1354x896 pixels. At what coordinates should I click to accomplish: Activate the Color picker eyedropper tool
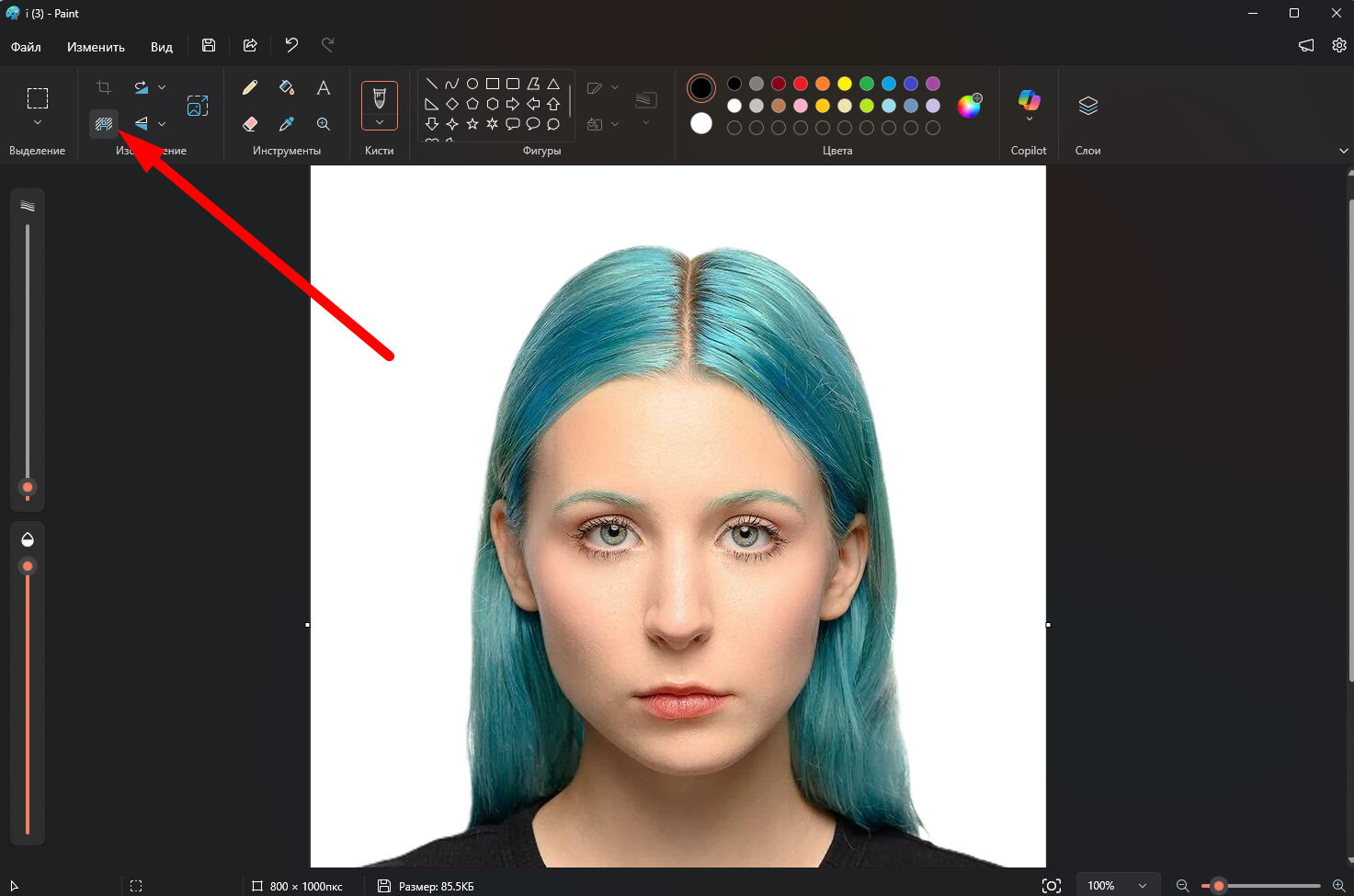point(287,123)
